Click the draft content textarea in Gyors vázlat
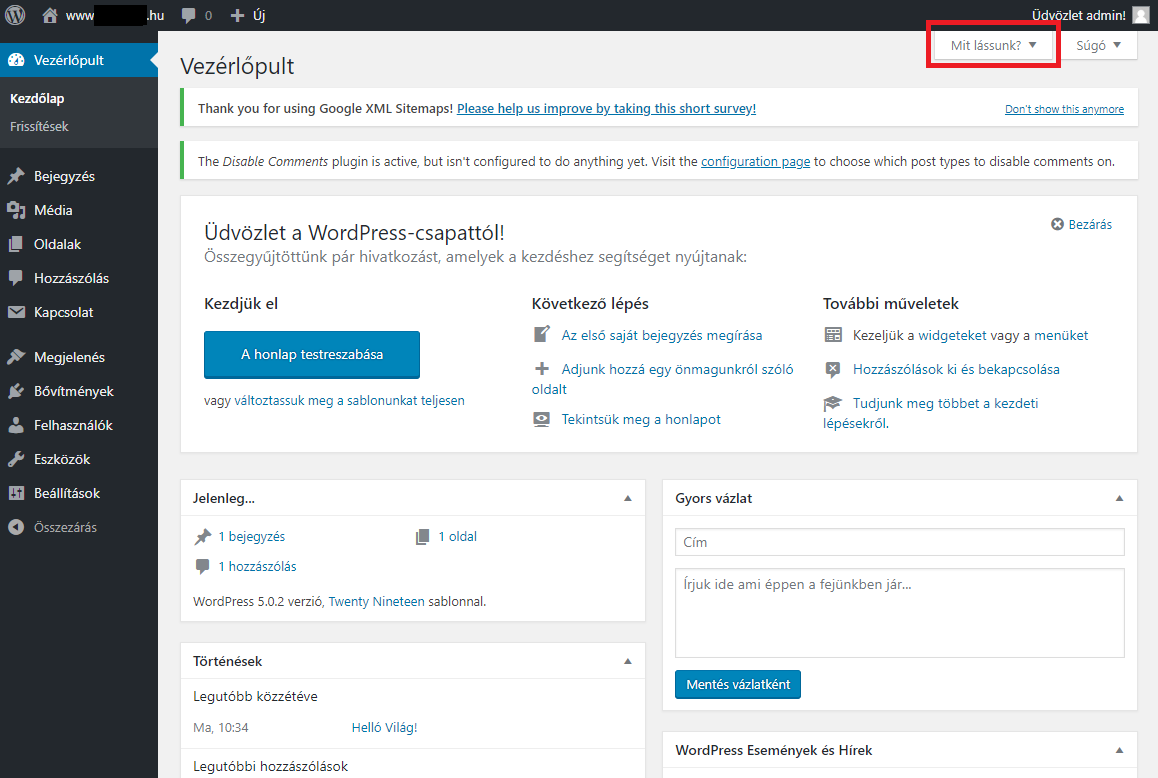Image resolution: width=1158 pixels, height=778 pixels. click(x=900, y=612)
